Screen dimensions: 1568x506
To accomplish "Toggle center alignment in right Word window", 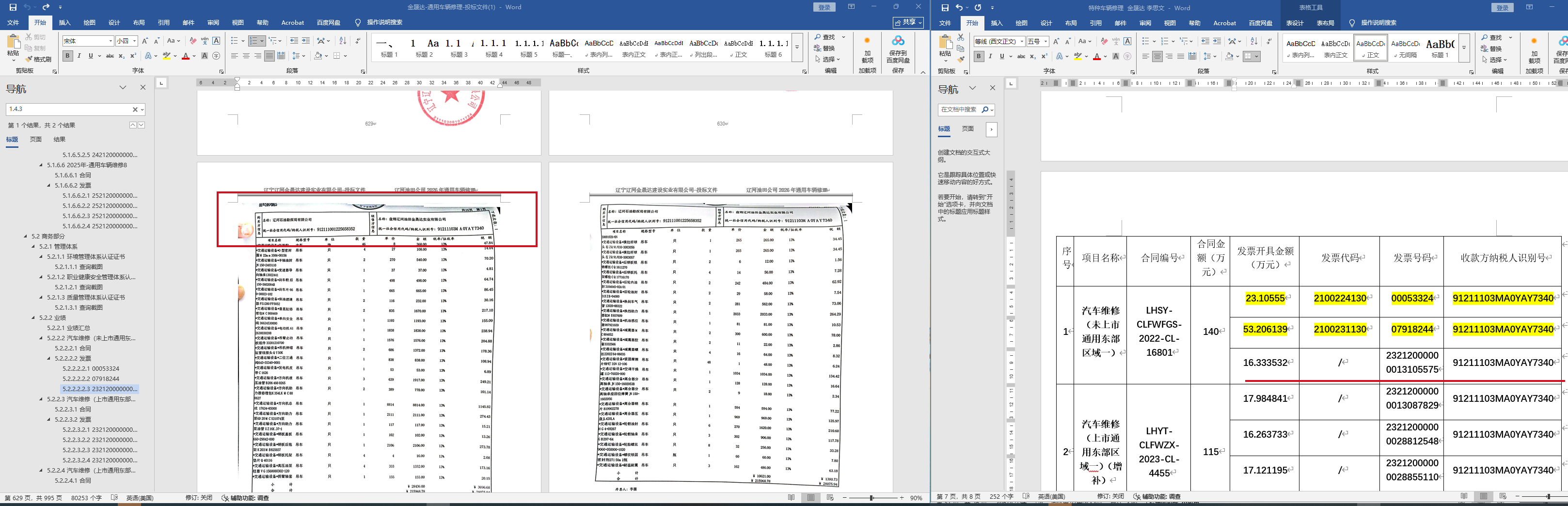I will pyautogui.click(x=1157, y=57).
